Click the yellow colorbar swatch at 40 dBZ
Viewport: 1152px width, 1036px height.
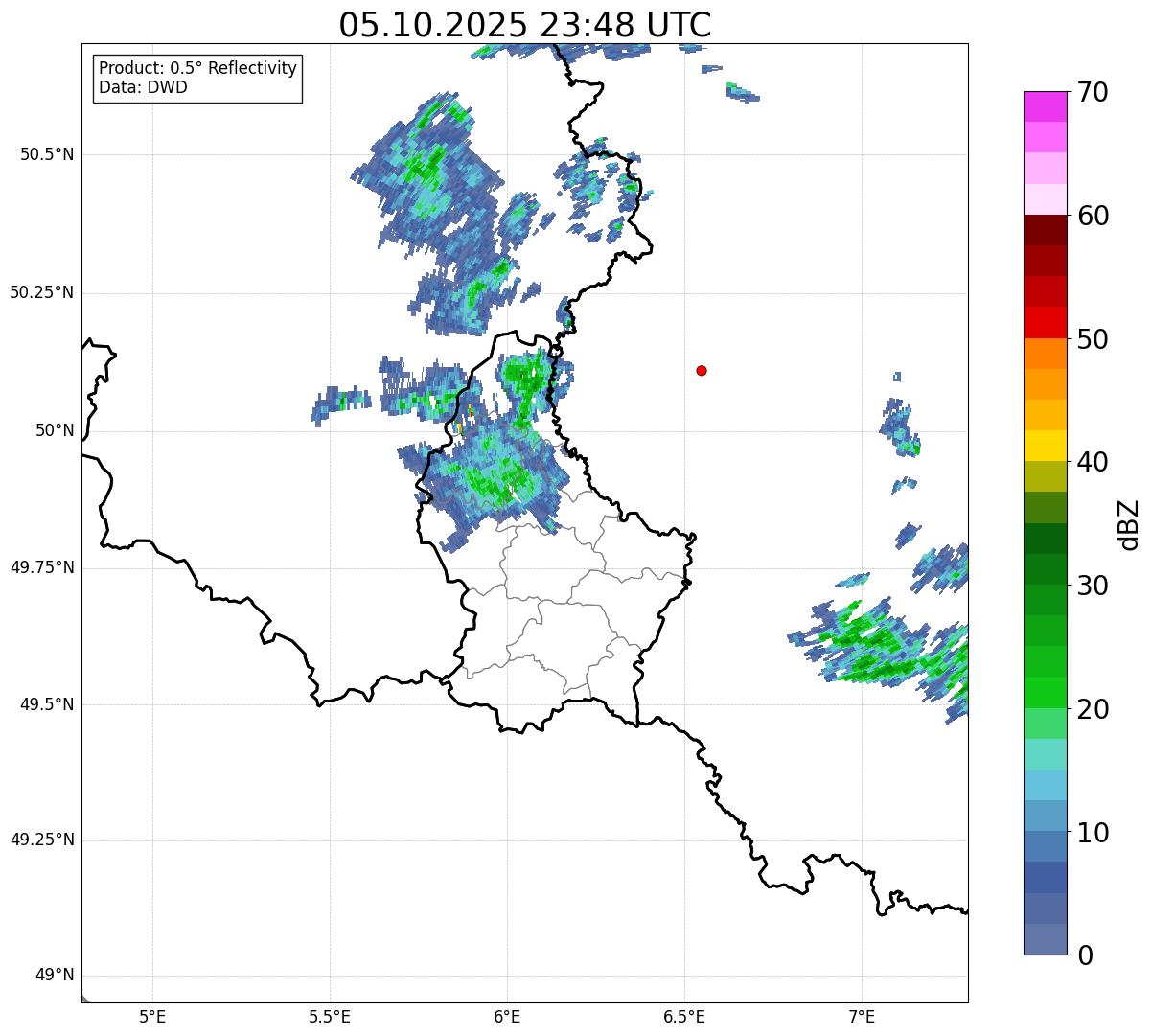1046,446
